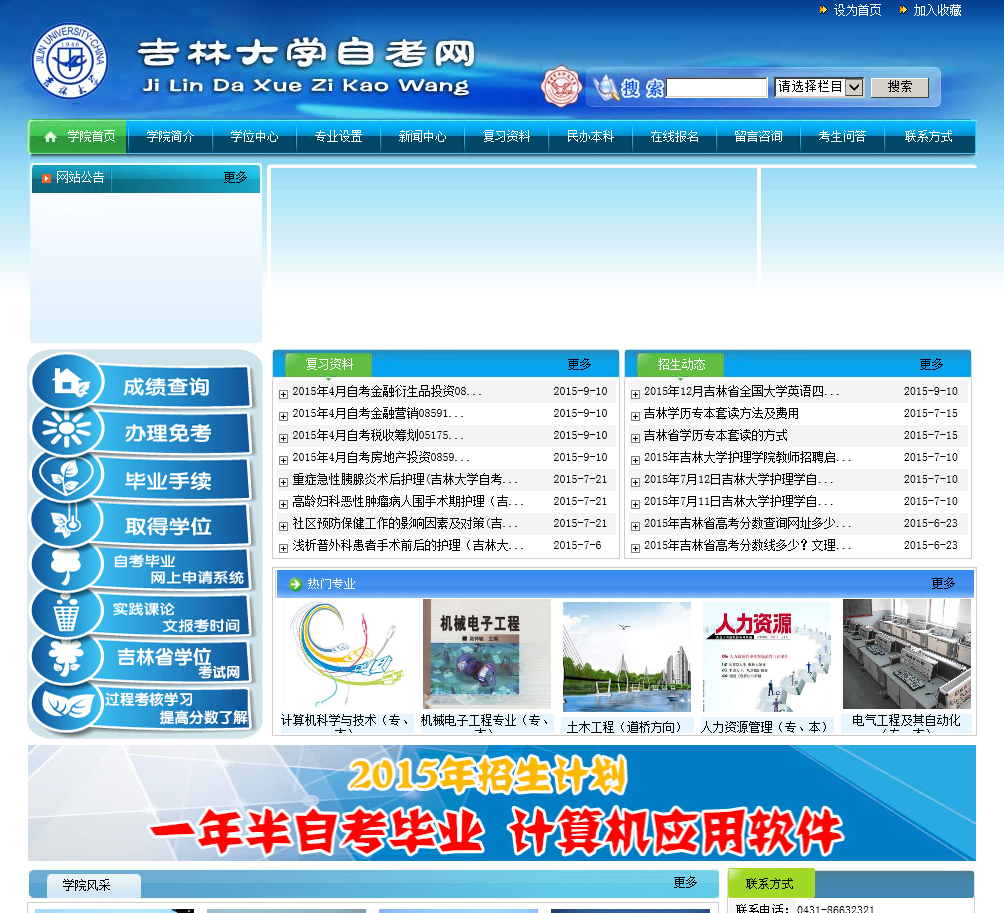Image resolution: width=1004 pixels, height=913 pixels.
Task: Click 更多 in the 招生动态 panel
Action: click(x=931, y=364)
